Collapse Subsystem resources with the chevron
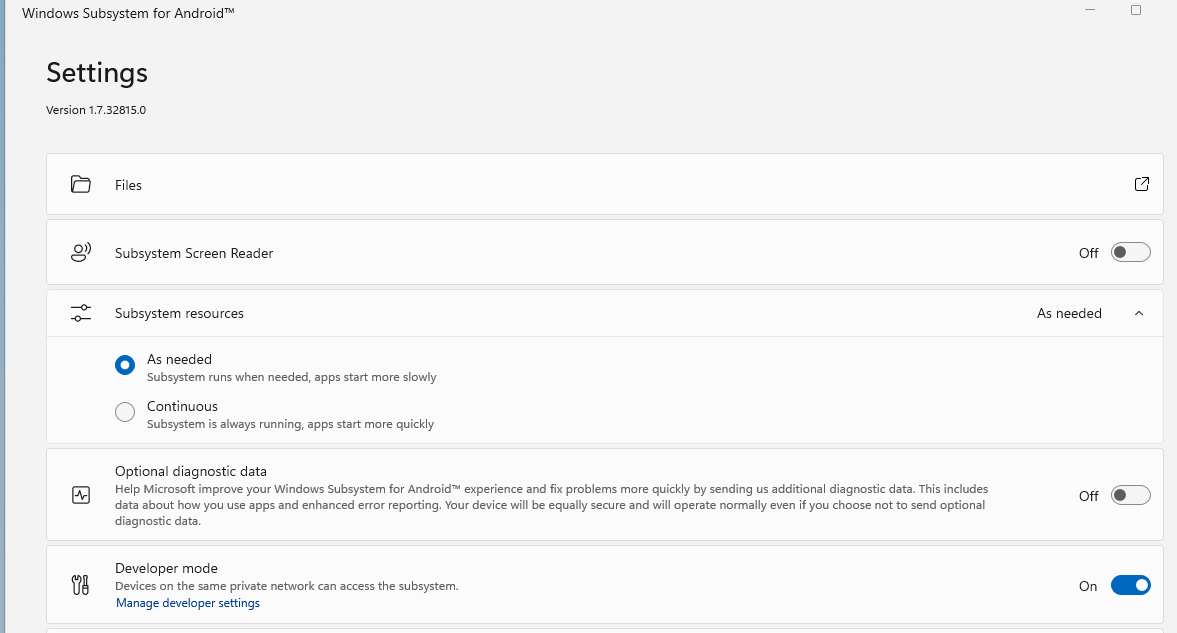 (x=1139, y=314)
